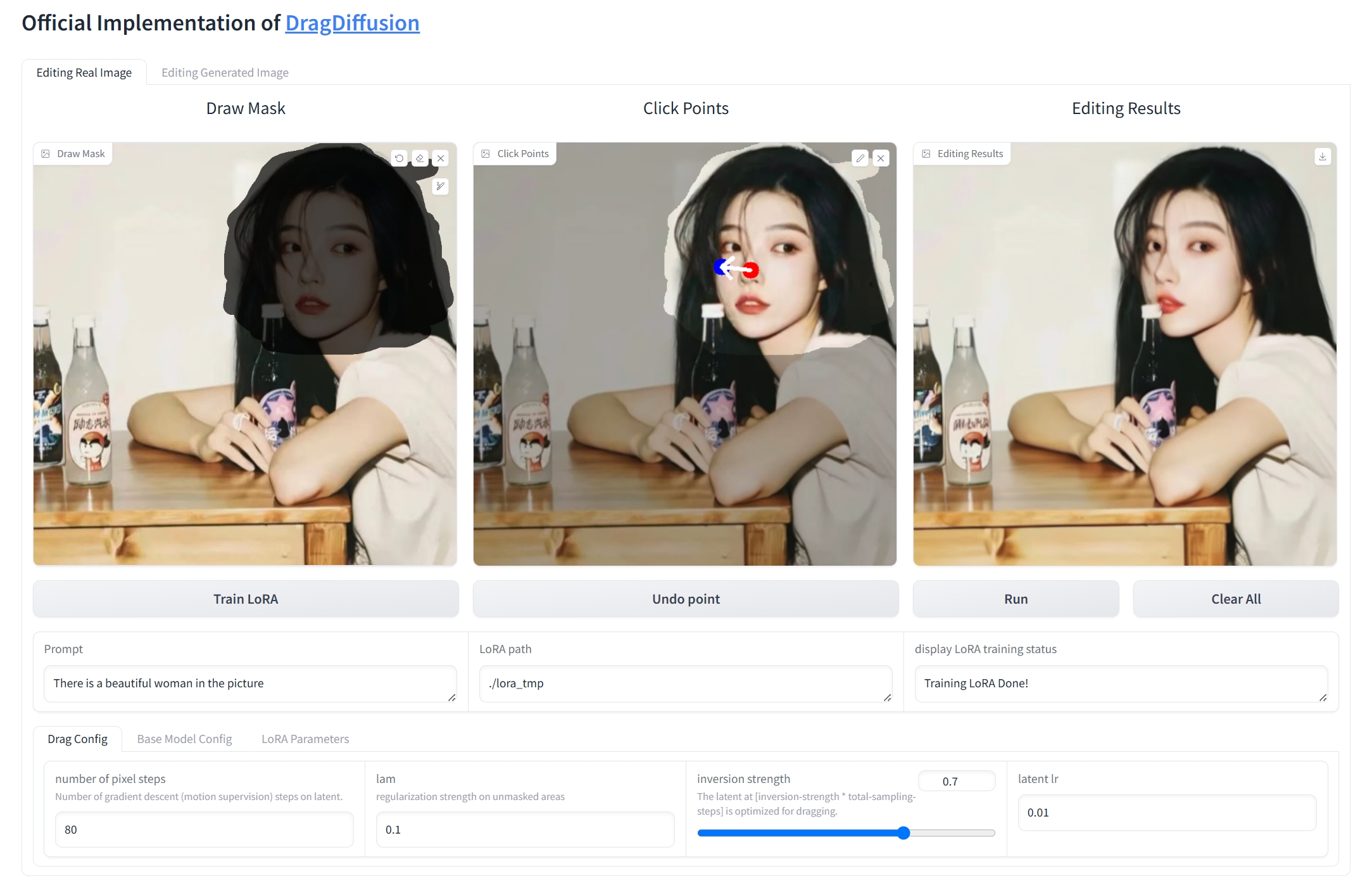Viewport: 1372px width, 890px height.
Task: Click the inversion strength slider handle
Action: [903, 833]
